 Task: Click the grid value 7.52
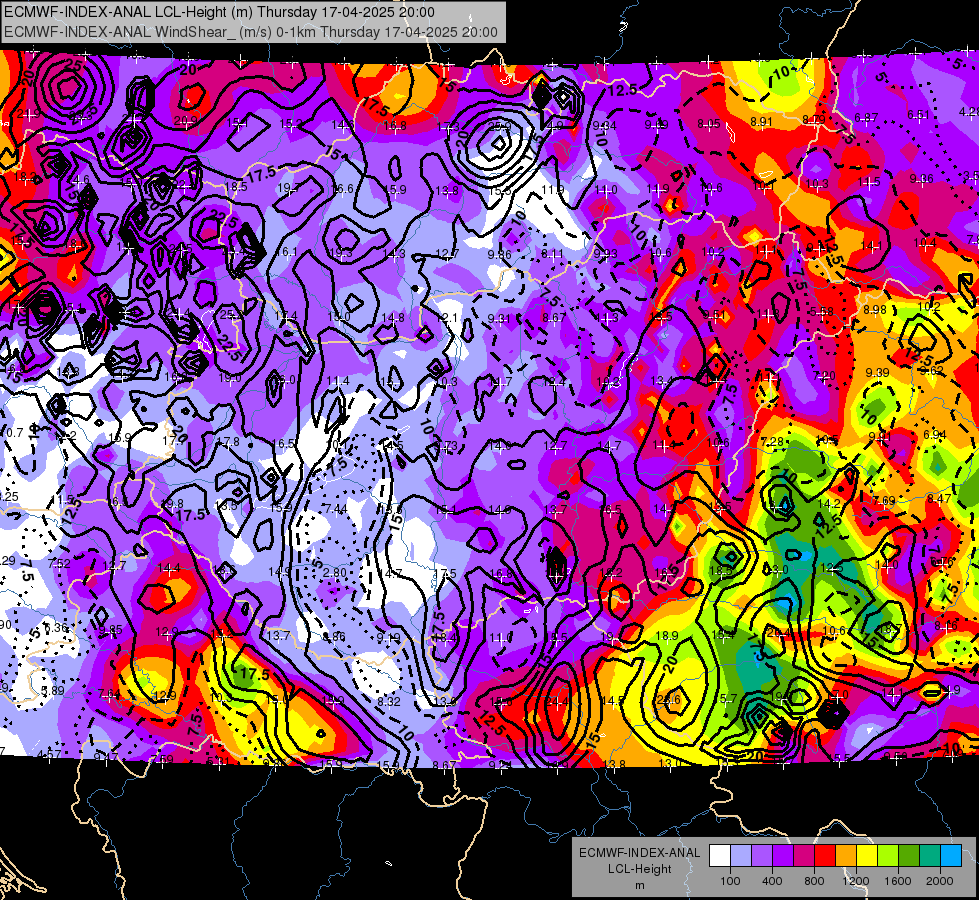[59, 563]
